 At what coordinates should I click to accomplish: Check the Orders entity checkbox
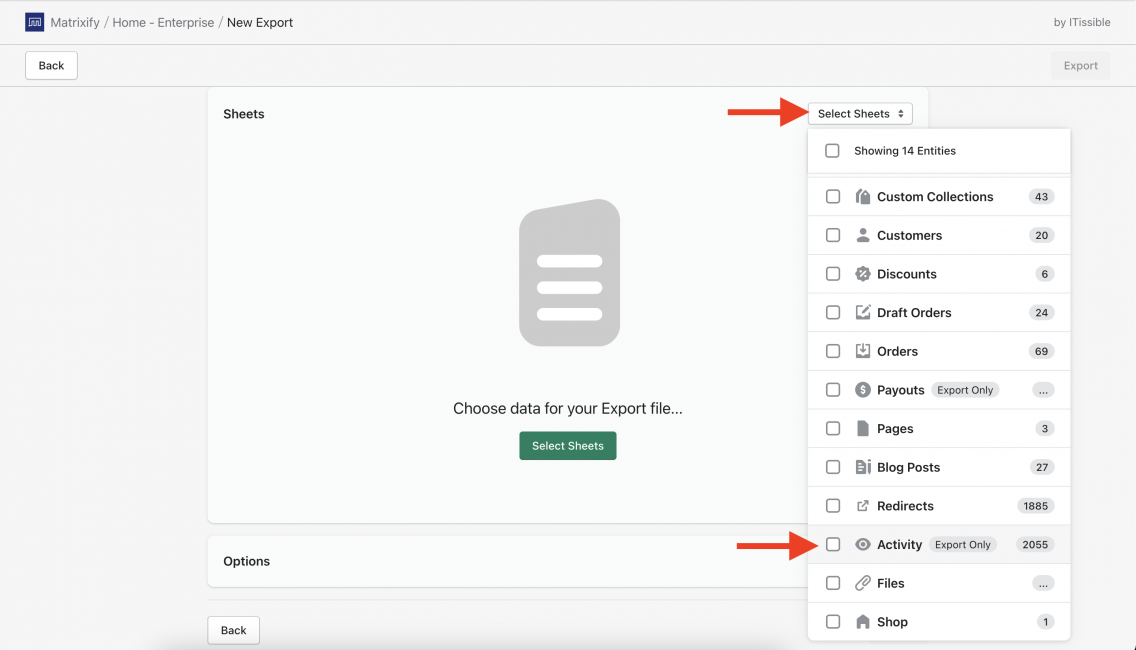tap(833, 351)
